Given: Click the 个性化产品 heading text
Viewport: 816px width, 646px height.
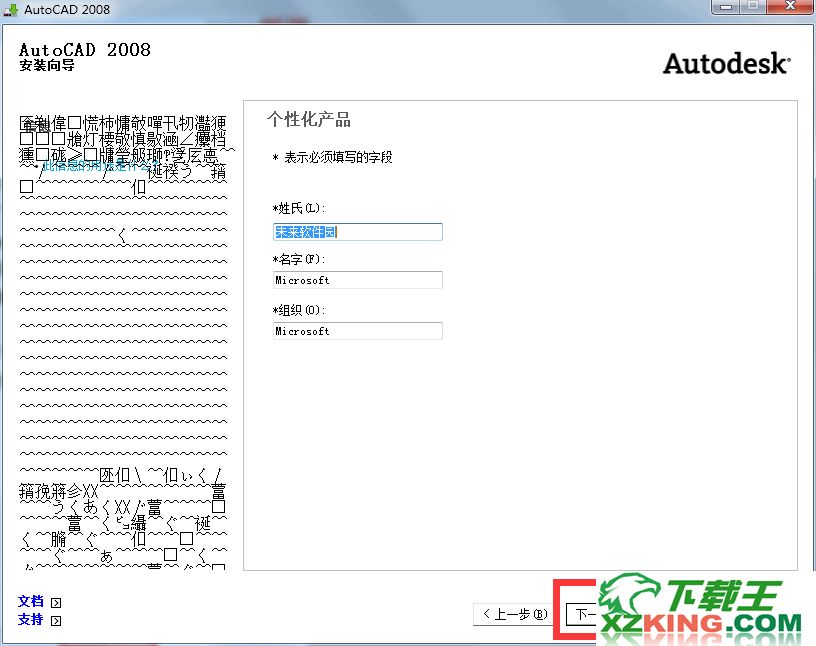Looking at the screenshot, I should click(309, 119).
